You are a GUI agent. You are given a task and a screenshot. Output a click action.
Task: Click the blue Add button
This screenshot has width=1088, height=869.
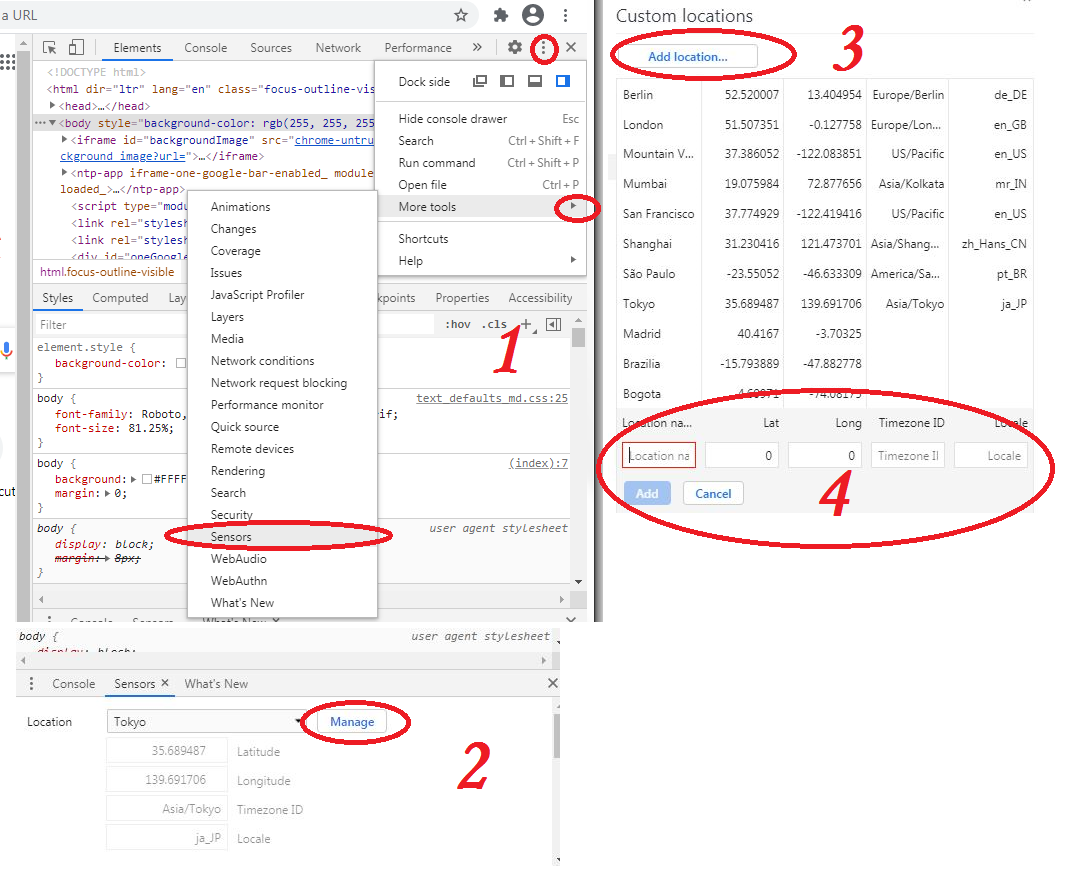pos(647,493)
